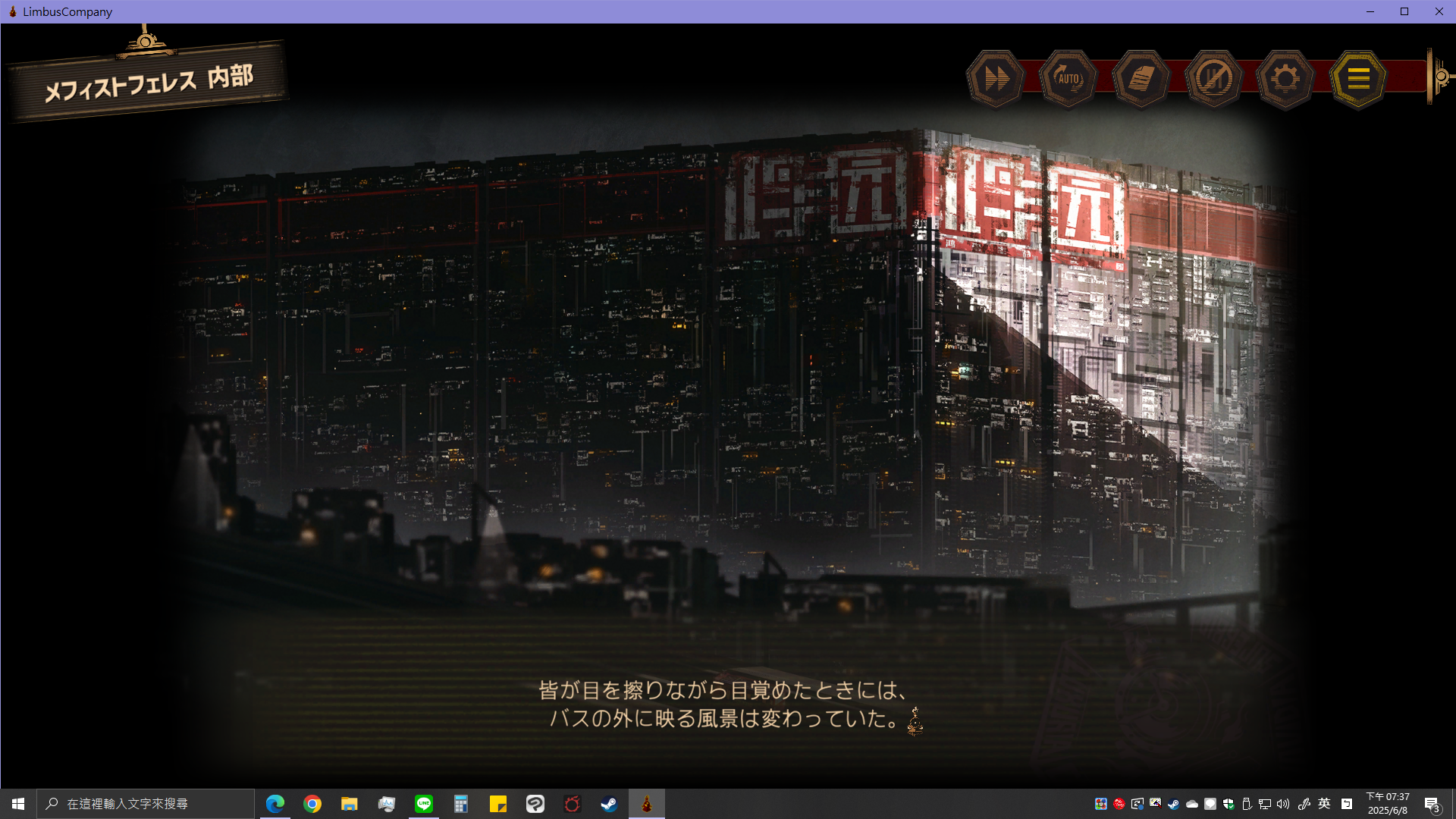The height and width of the screenshot is (819, 1456).
Task: Open network status tray icon
Action: 1265,804
